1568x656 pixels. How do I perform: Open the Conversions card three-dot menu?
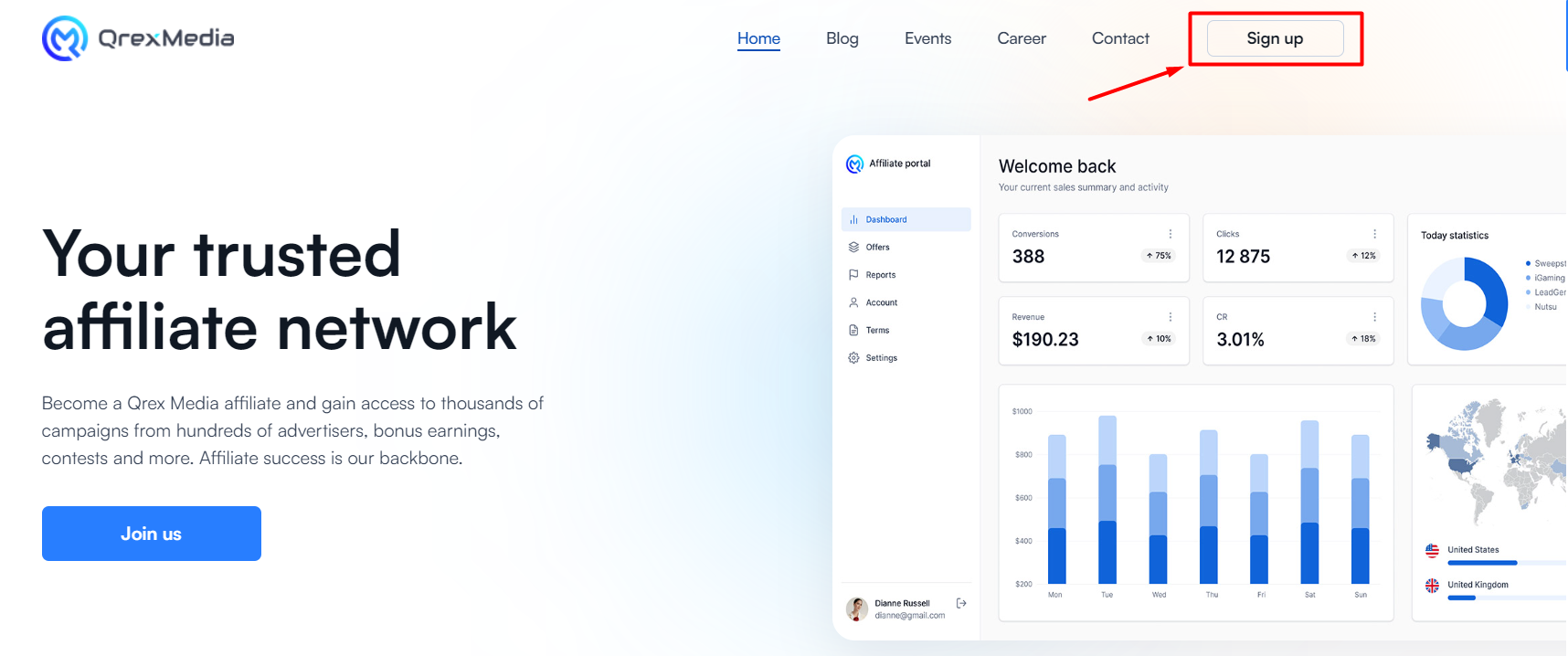coord(1171,234)
